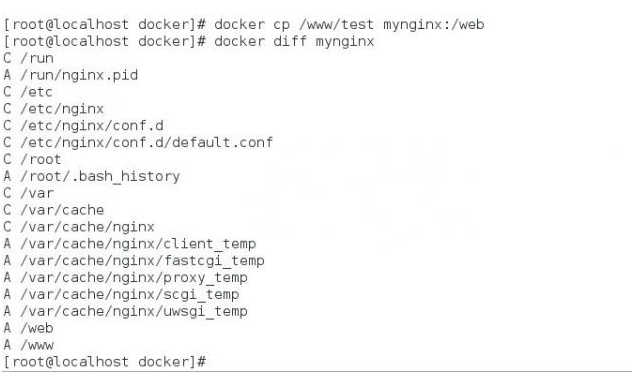Click the /var/cache/nginx/fastcgi_temp line
The width and height of the screenshot is (639, 383).
(x=134, y=261)
